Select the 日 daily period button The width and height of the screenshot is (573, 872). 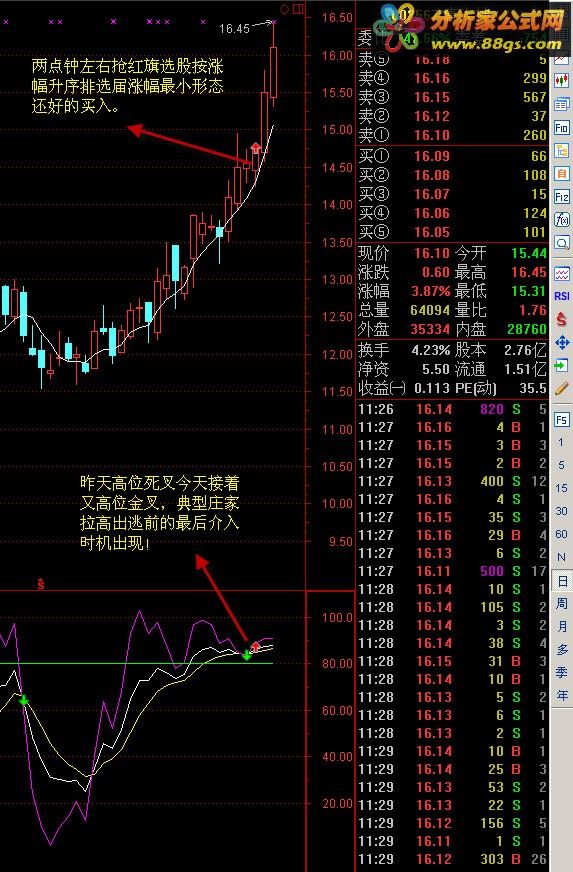click(x=561, y=581)
